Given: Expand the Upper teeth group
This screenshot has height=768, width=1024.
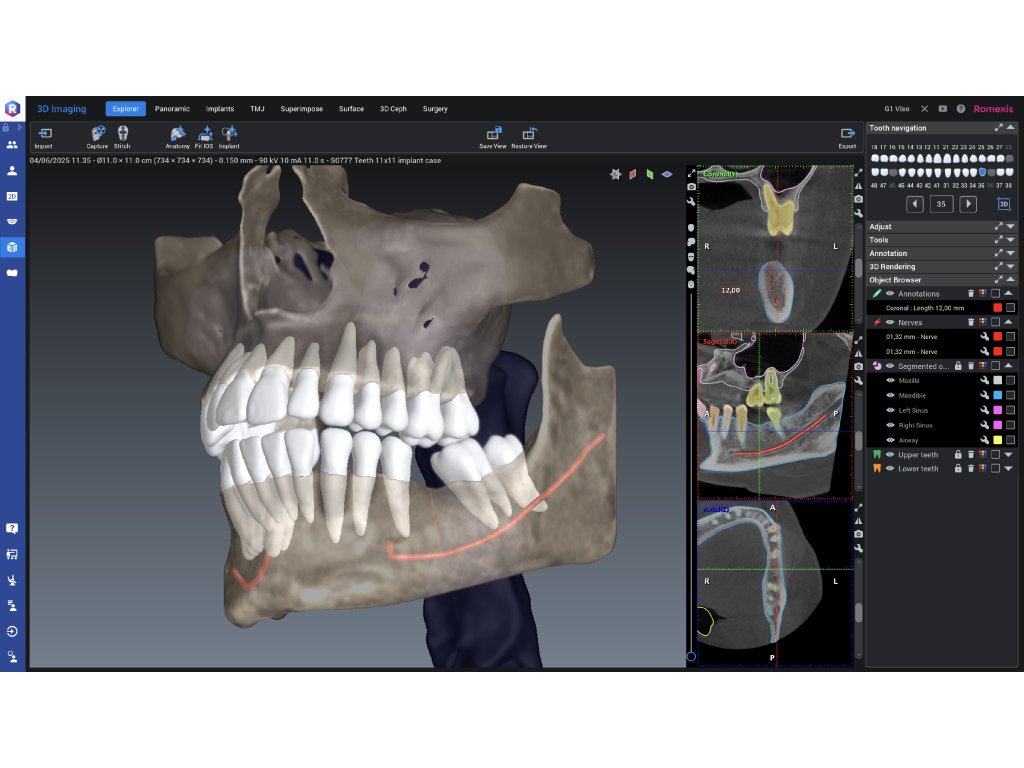Looking at the screenshot, I should pos(1008,454).
